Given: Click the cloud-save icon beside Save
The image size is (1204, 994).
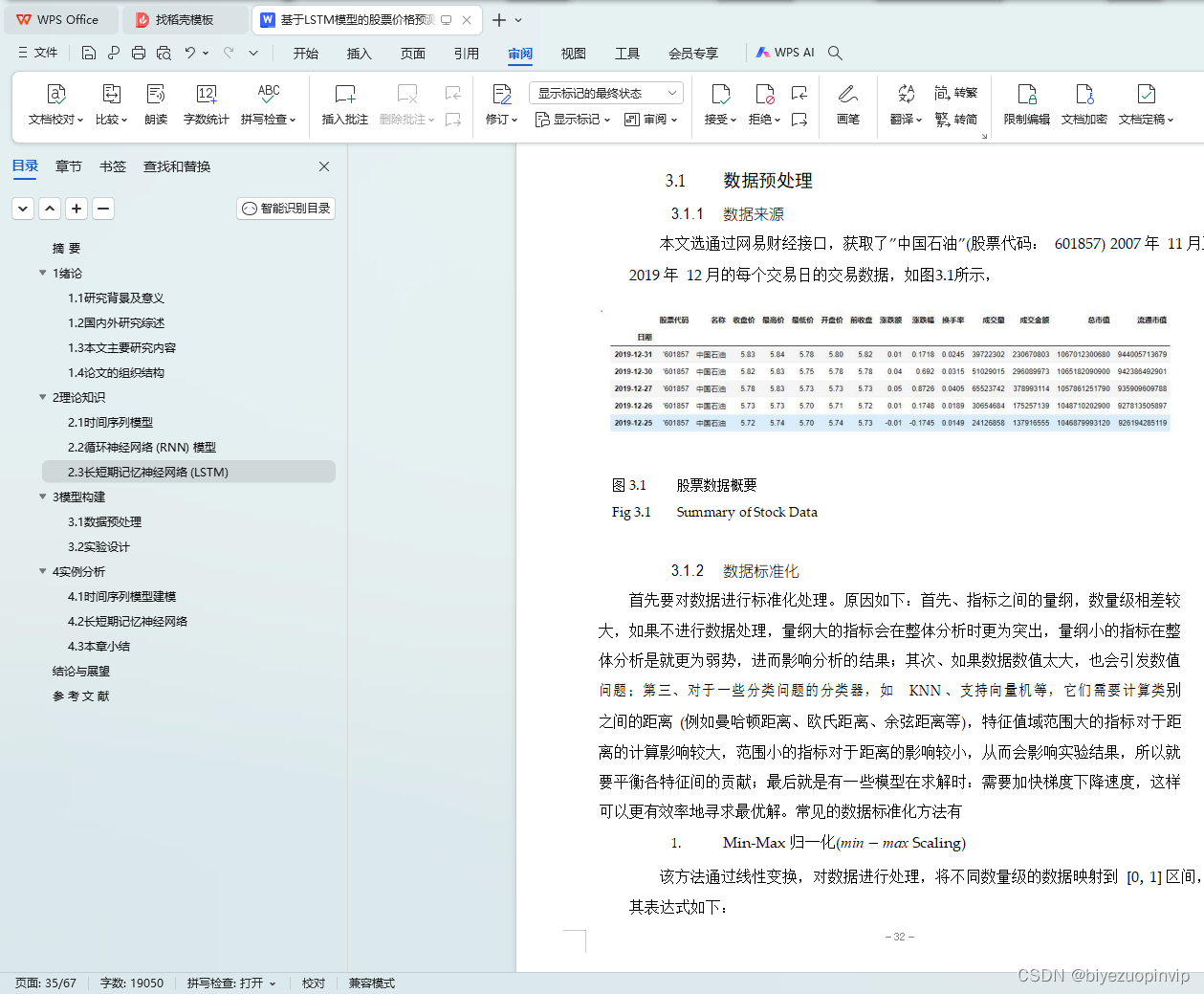Looking at the screenshot, I should 114,53.
